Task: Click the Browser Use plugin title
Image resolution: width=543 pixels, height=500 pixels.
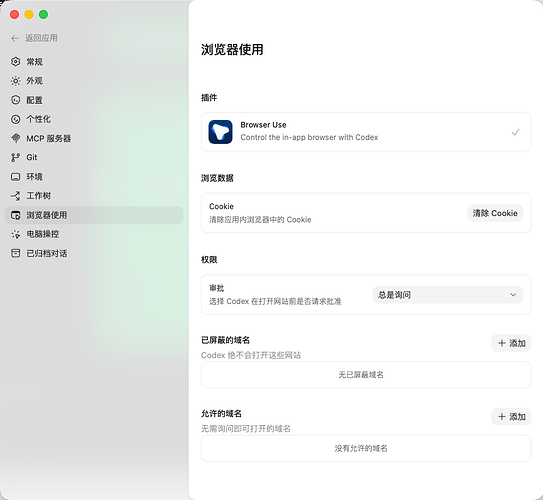Action: point(263,125)
